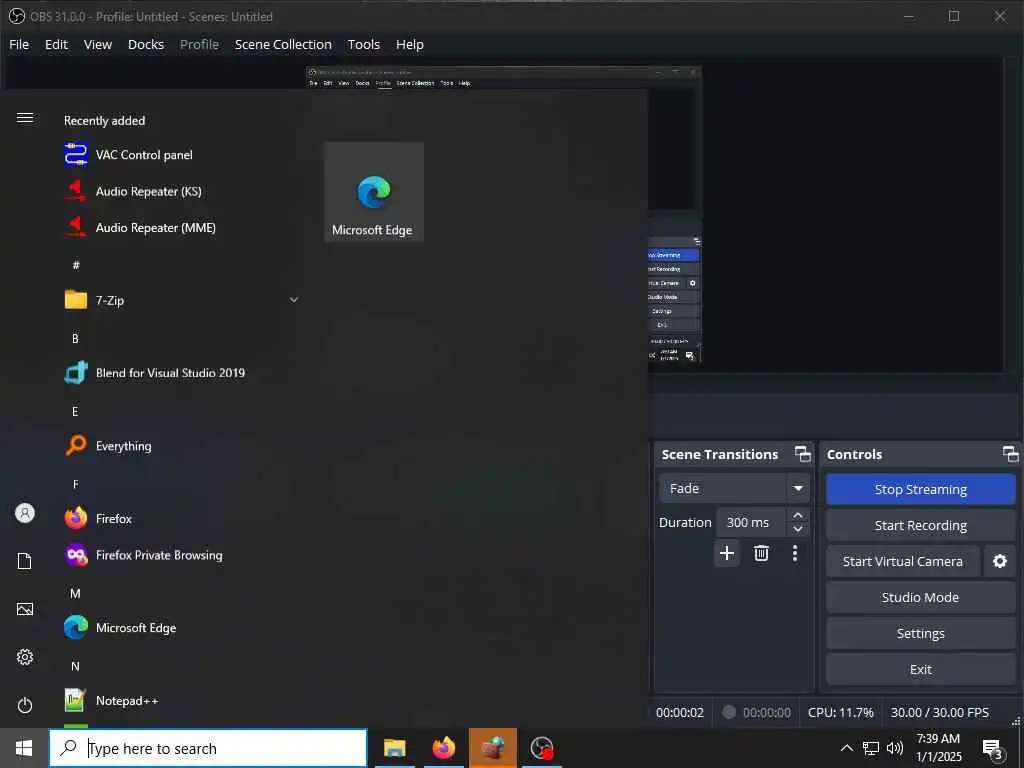The width and height of the screenshot is (1024, 768).
Task: Click the Microsoft Edge pinned tile
Action: (374, 192)
